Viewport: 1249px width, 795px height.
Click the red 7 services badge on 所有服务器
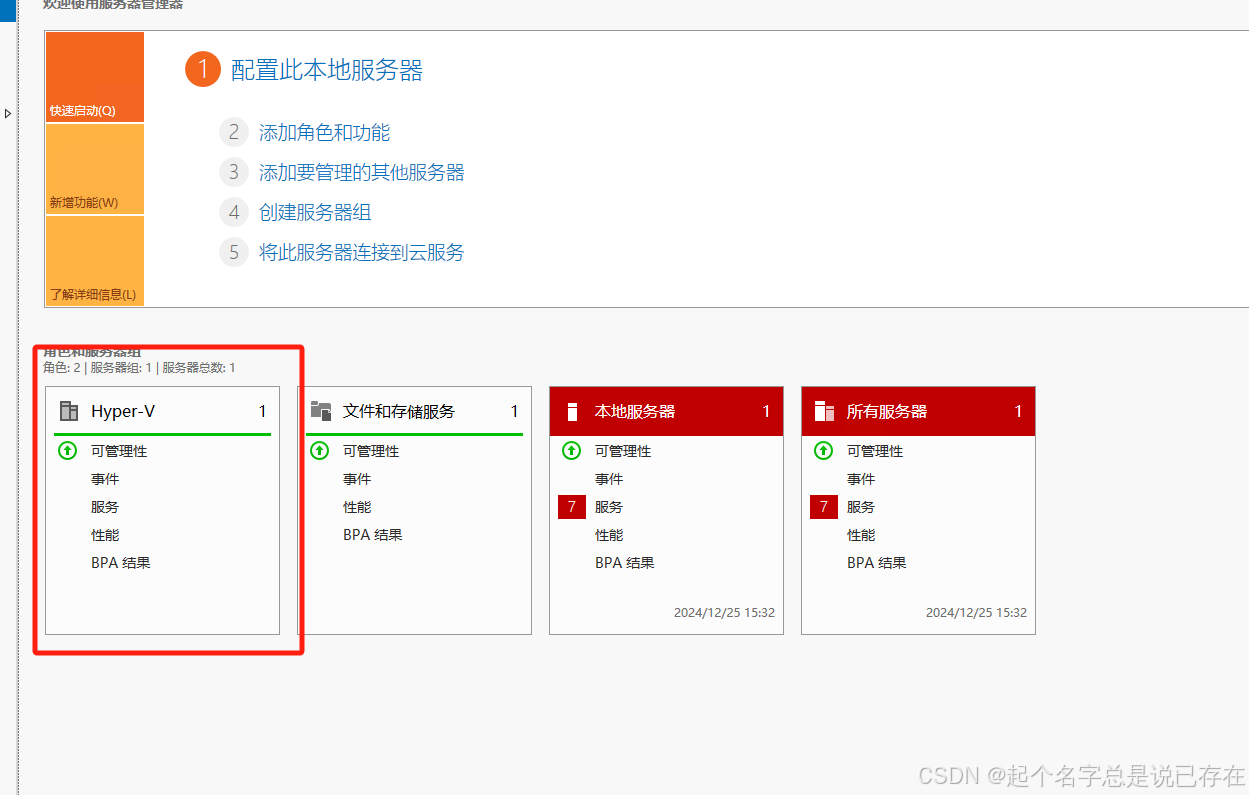(x=823, y=507)
